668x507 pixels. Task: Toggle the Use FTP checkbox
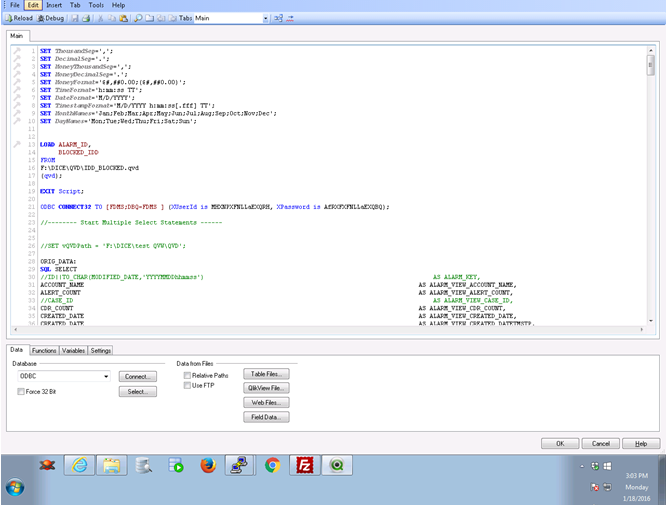click(x=187, y=386)
